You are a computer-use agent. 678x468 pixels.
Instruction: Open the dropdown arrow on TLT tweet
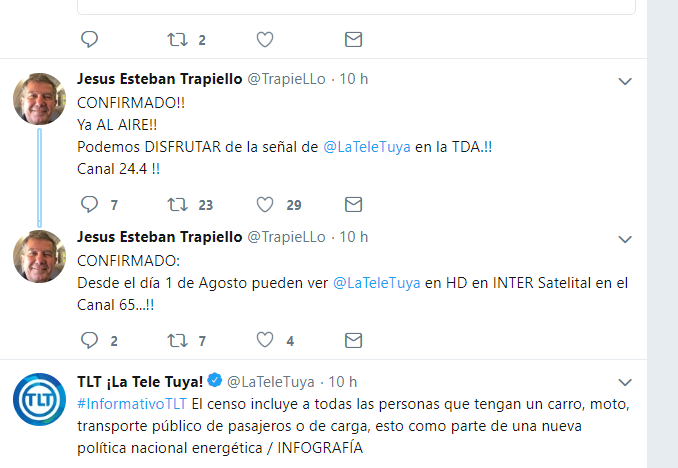click(625, 383)
